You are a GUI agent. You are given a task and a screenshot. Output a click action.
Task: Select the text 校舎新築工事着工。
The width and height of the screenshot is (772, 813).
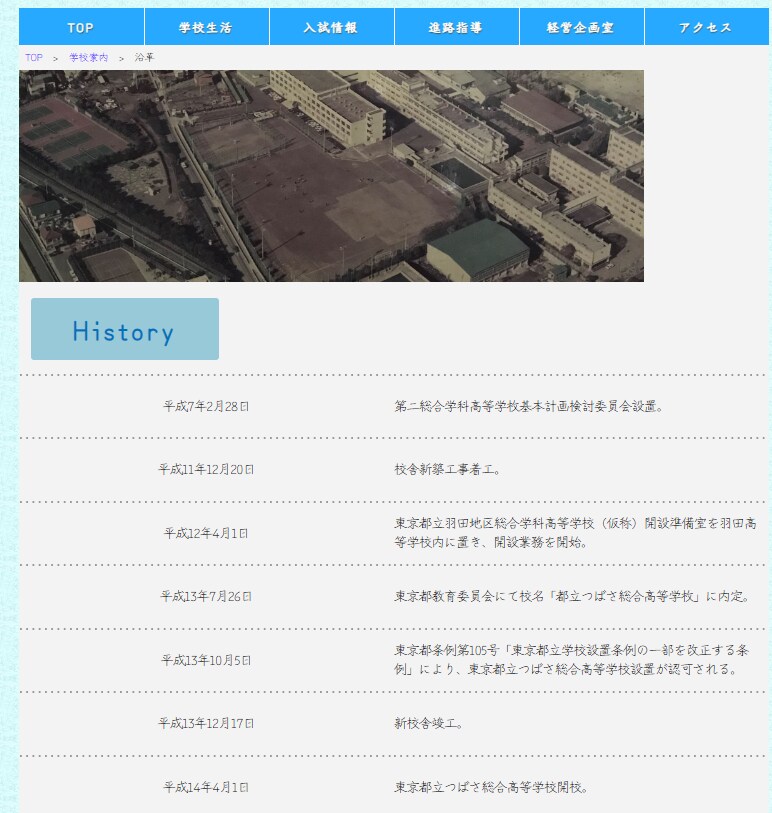(447, 470)
